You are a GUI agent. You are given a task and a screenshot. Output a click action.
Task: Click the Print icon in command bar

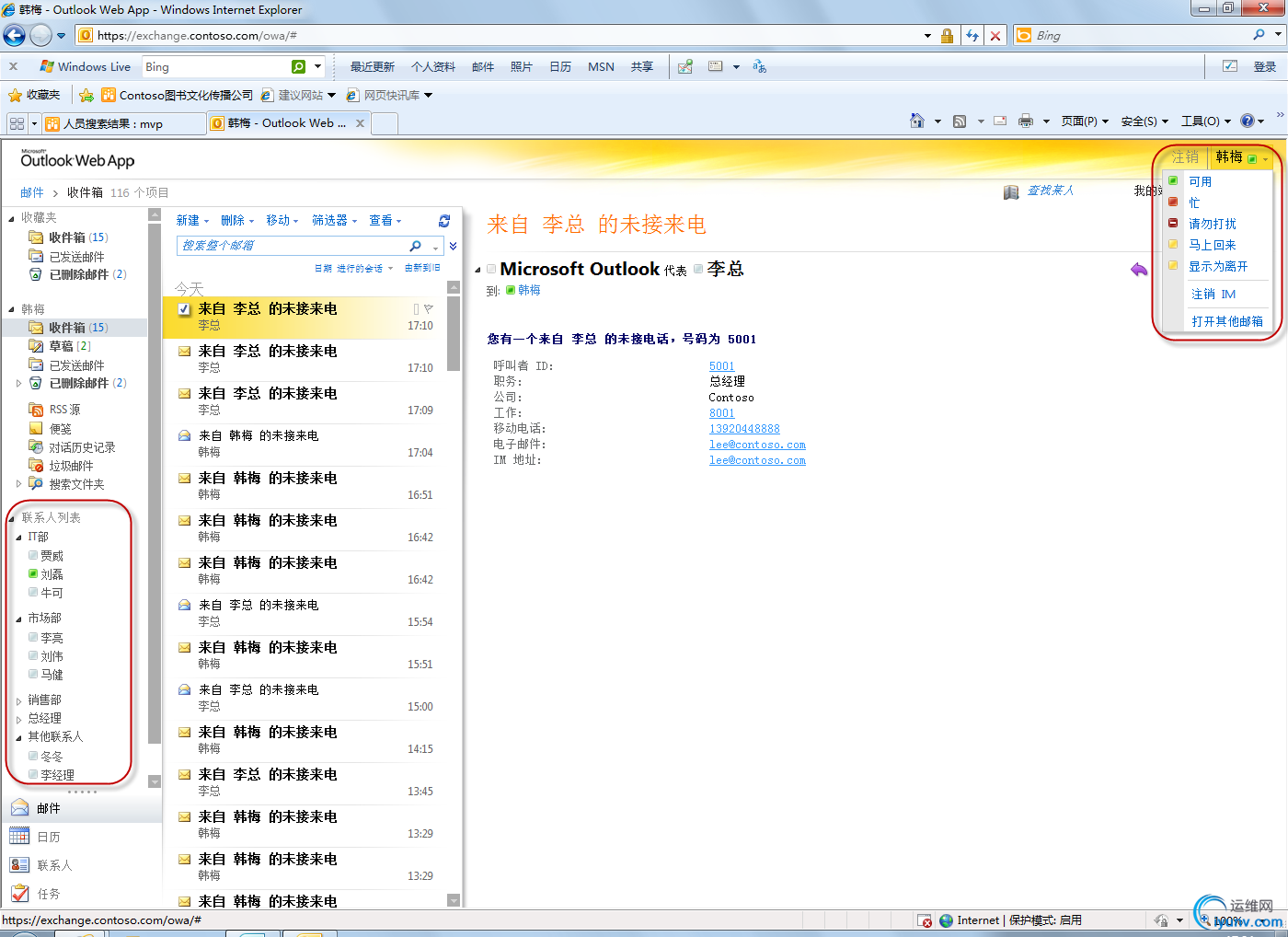[1026, 121]
